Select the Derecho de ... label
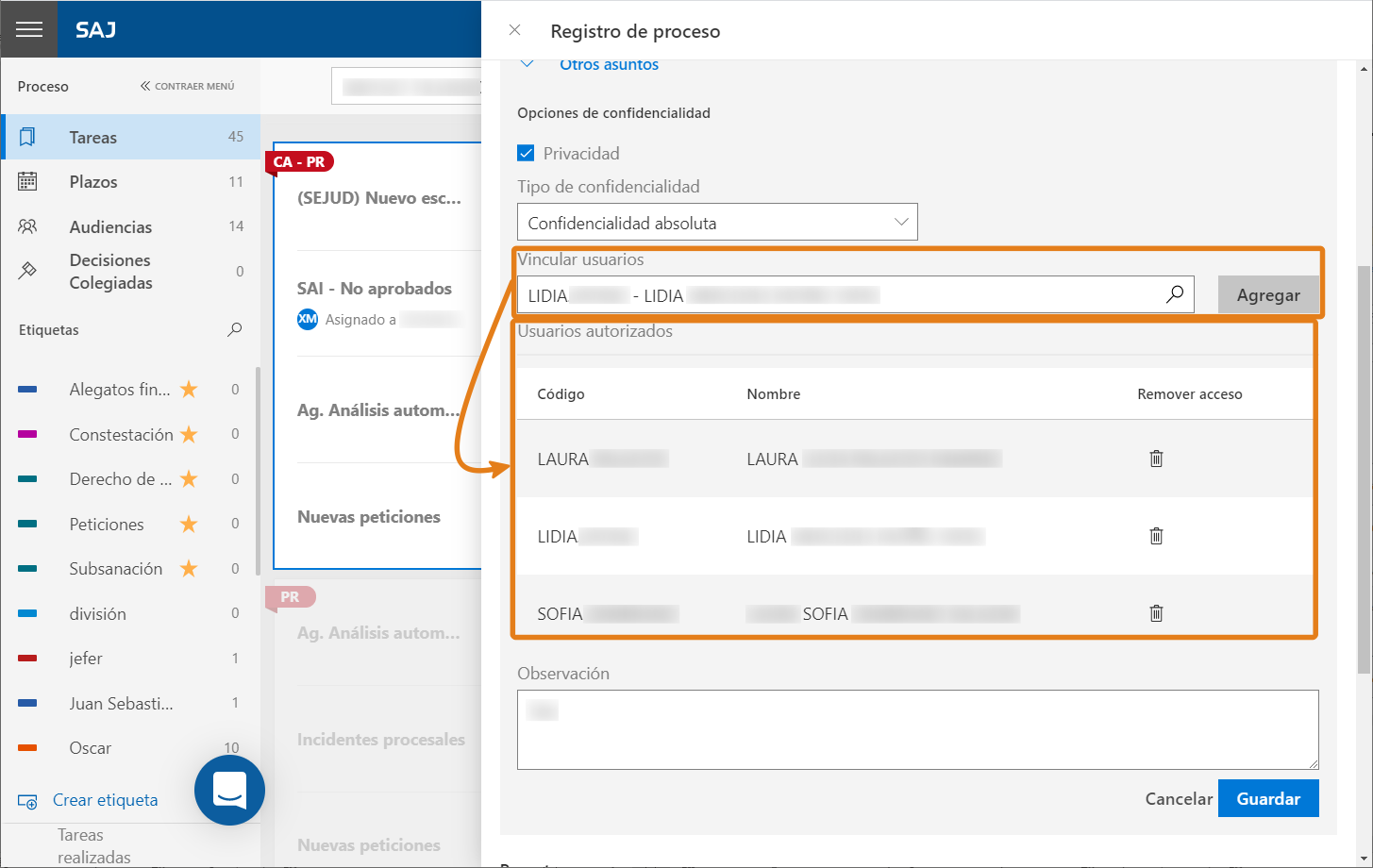Image resolution: width=1373 pixels, height=868 pixels. coord(121,478)
